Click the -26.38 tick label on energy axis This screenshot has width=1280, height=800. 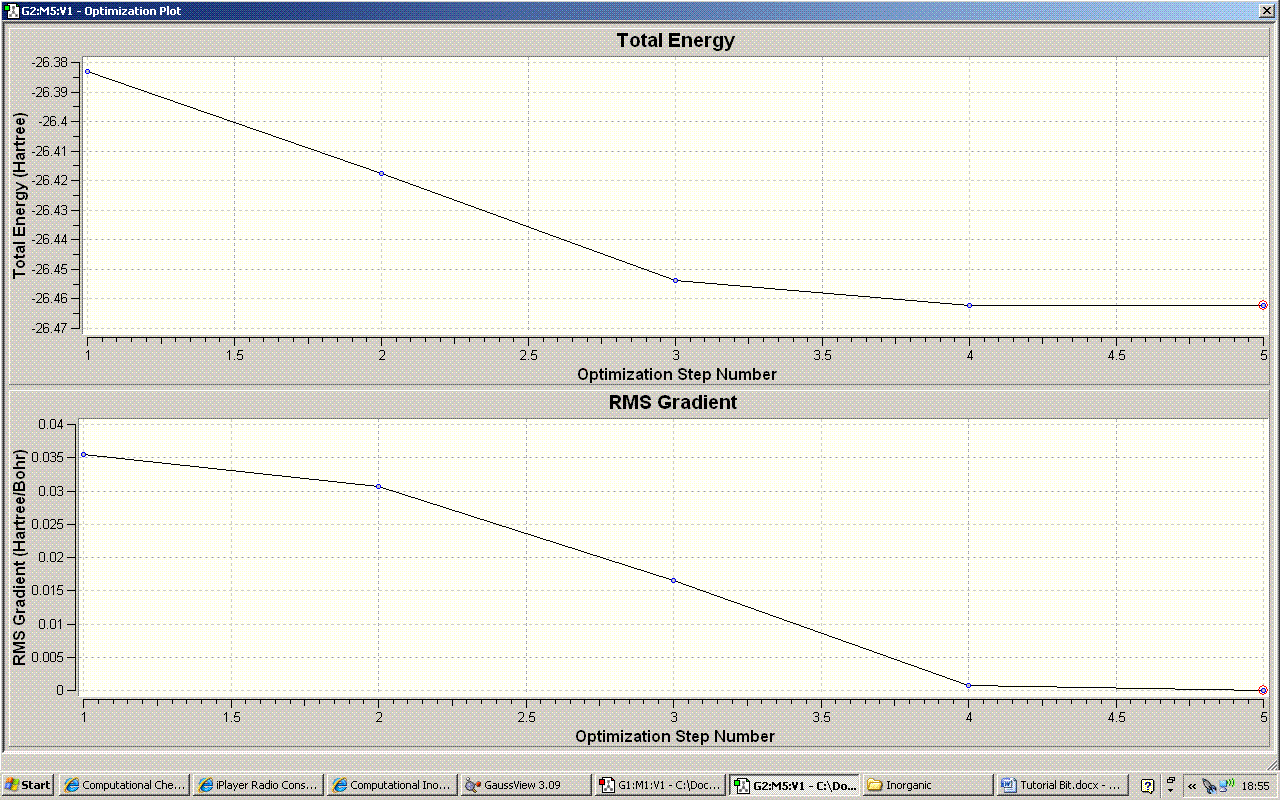pos(49,63)
